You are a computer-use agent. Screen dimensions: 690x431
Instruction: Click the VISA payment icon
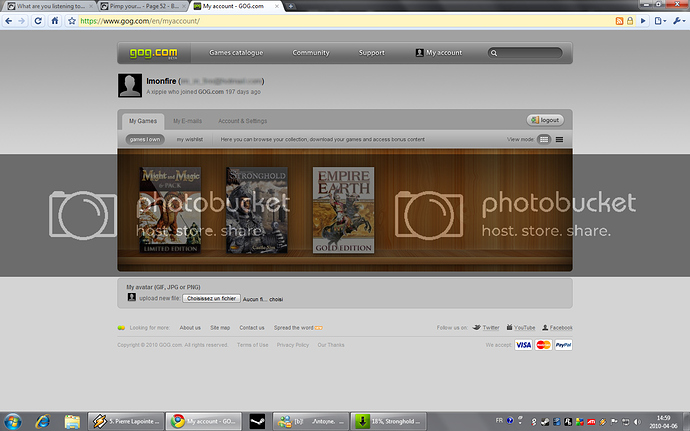[524, 345]
